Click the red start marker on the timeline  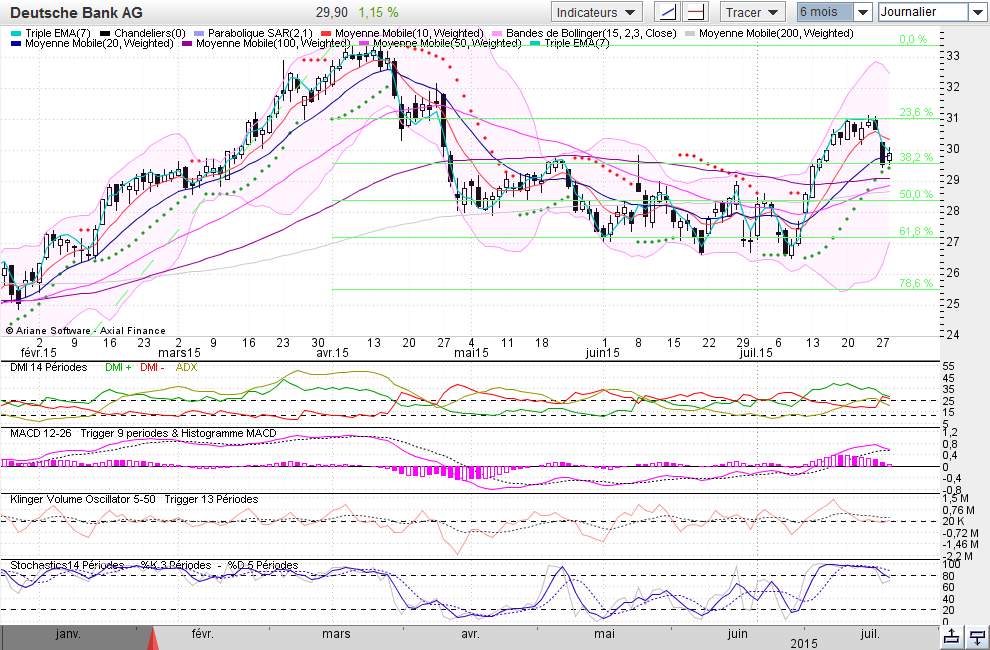tap(152, 638)
